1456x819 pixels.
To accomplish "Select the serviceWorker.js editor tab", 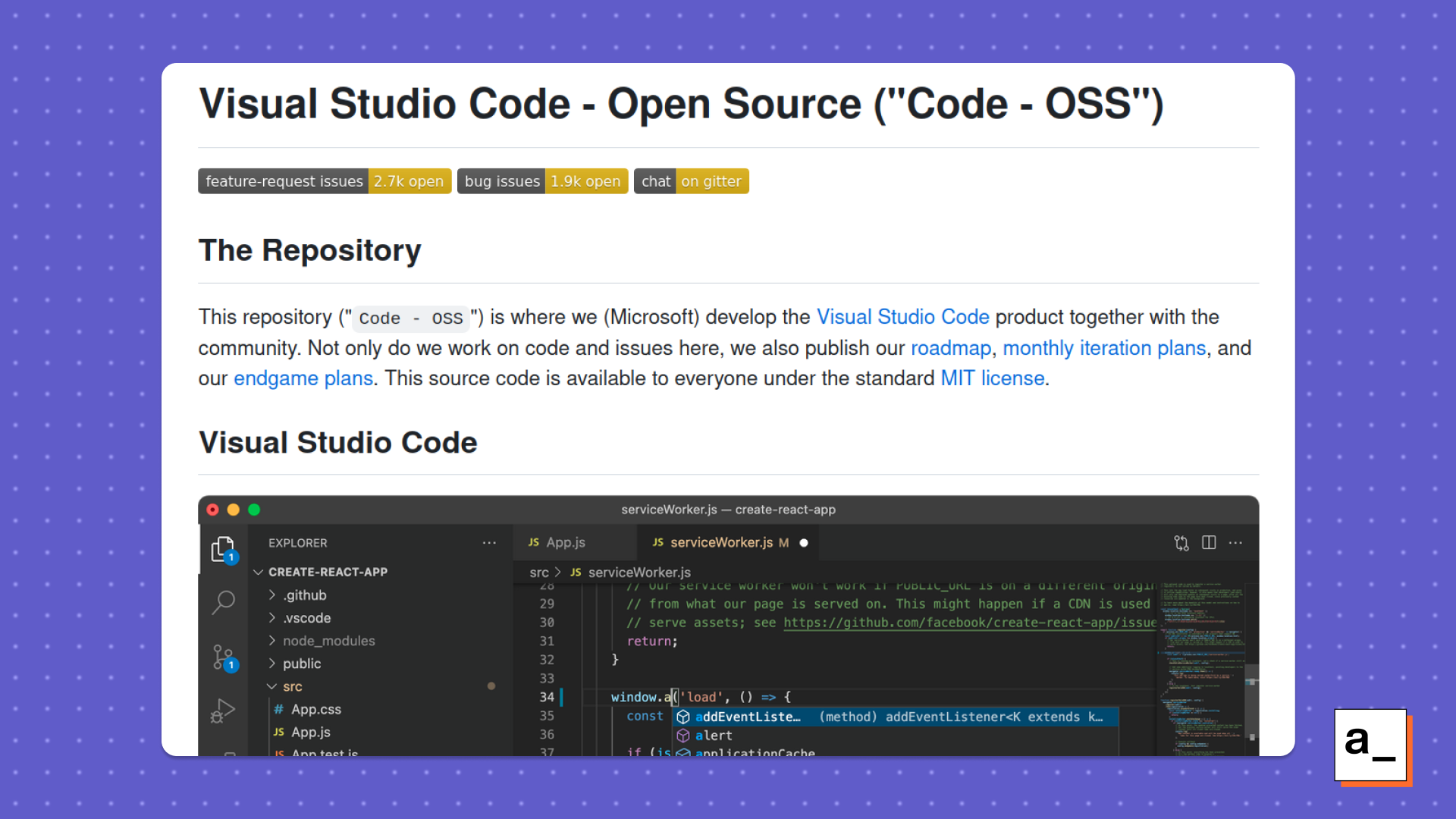I will pyautogui.click(x=720, y=543).
